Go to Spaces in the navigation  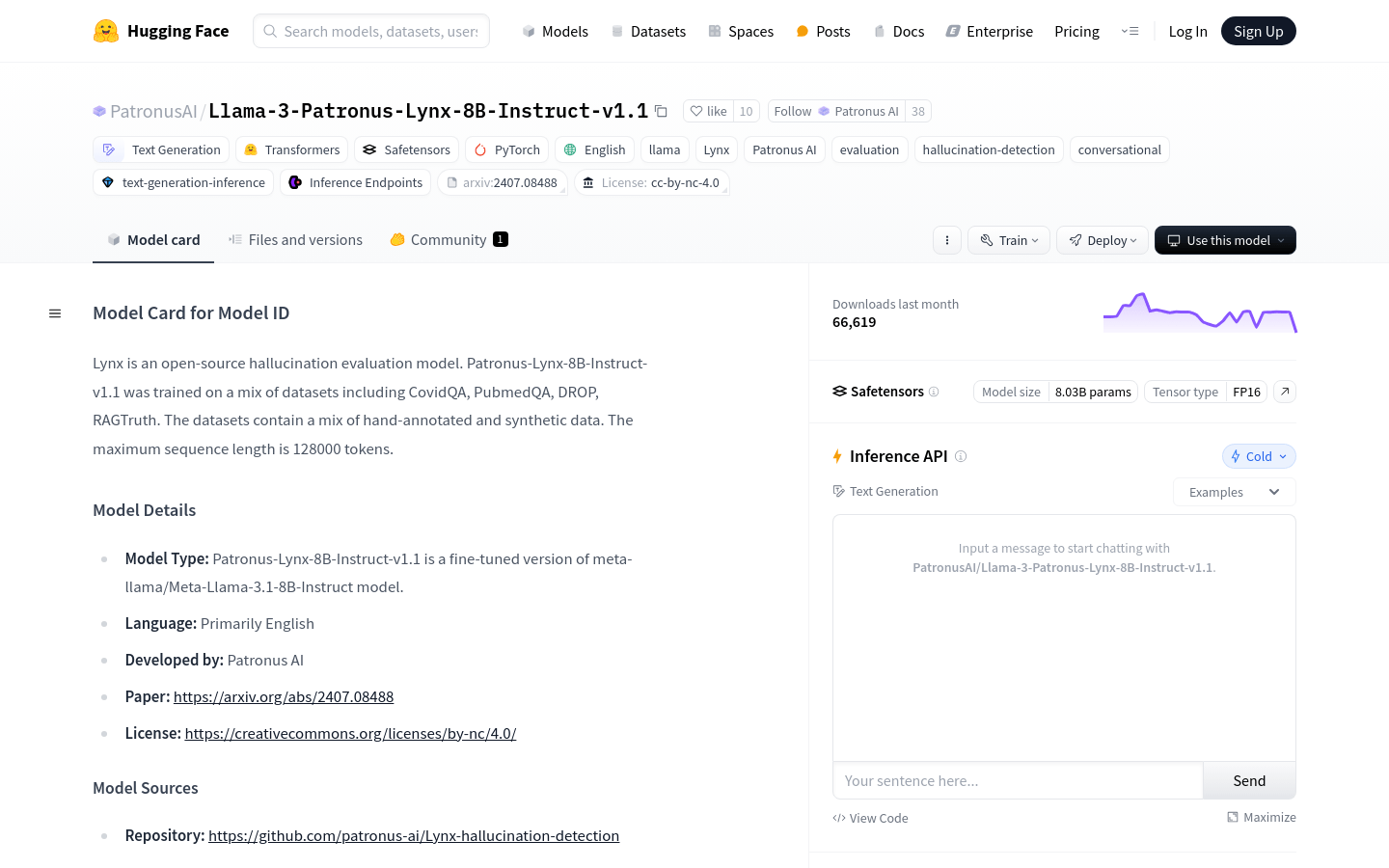pos(741,31)
